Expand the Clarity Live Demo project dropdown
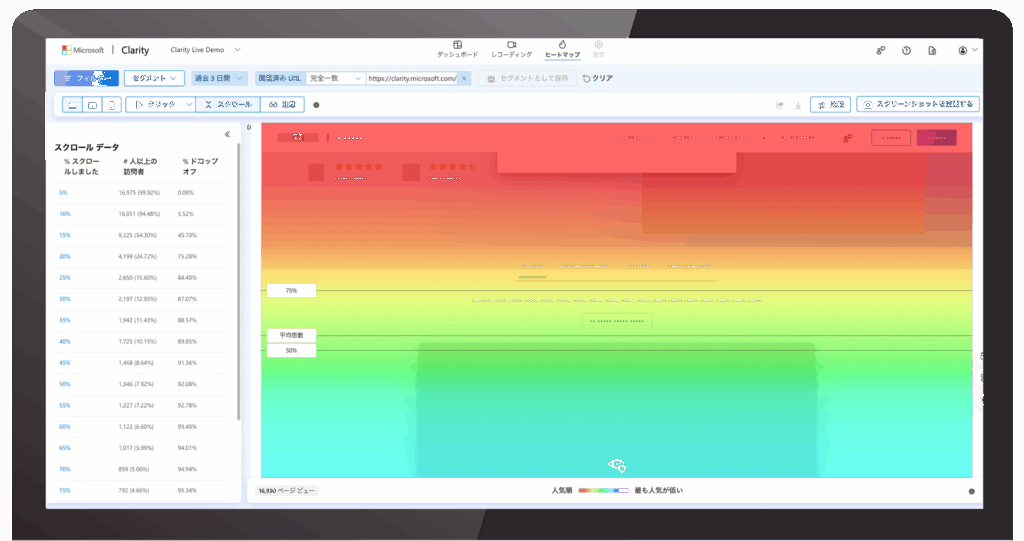 point(205,50)
